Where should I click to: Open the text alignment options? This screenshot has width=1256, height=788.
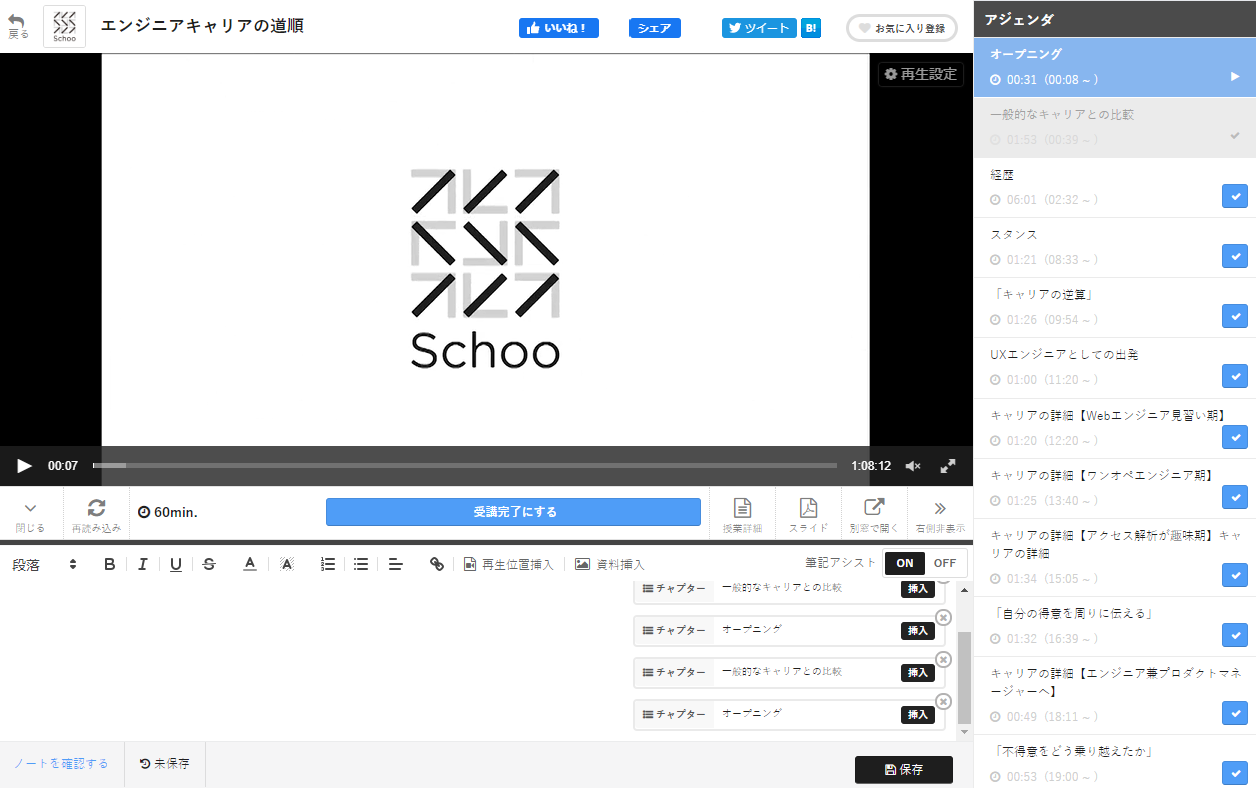point(396,564)
